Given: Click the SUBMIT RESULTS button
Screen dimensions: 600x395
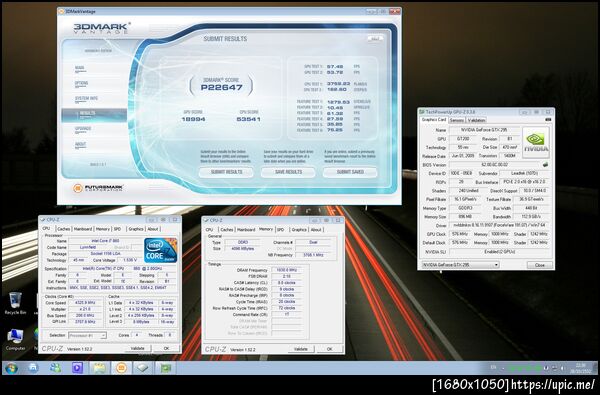Looking at the screenshot, I should (x=226, y=172).
